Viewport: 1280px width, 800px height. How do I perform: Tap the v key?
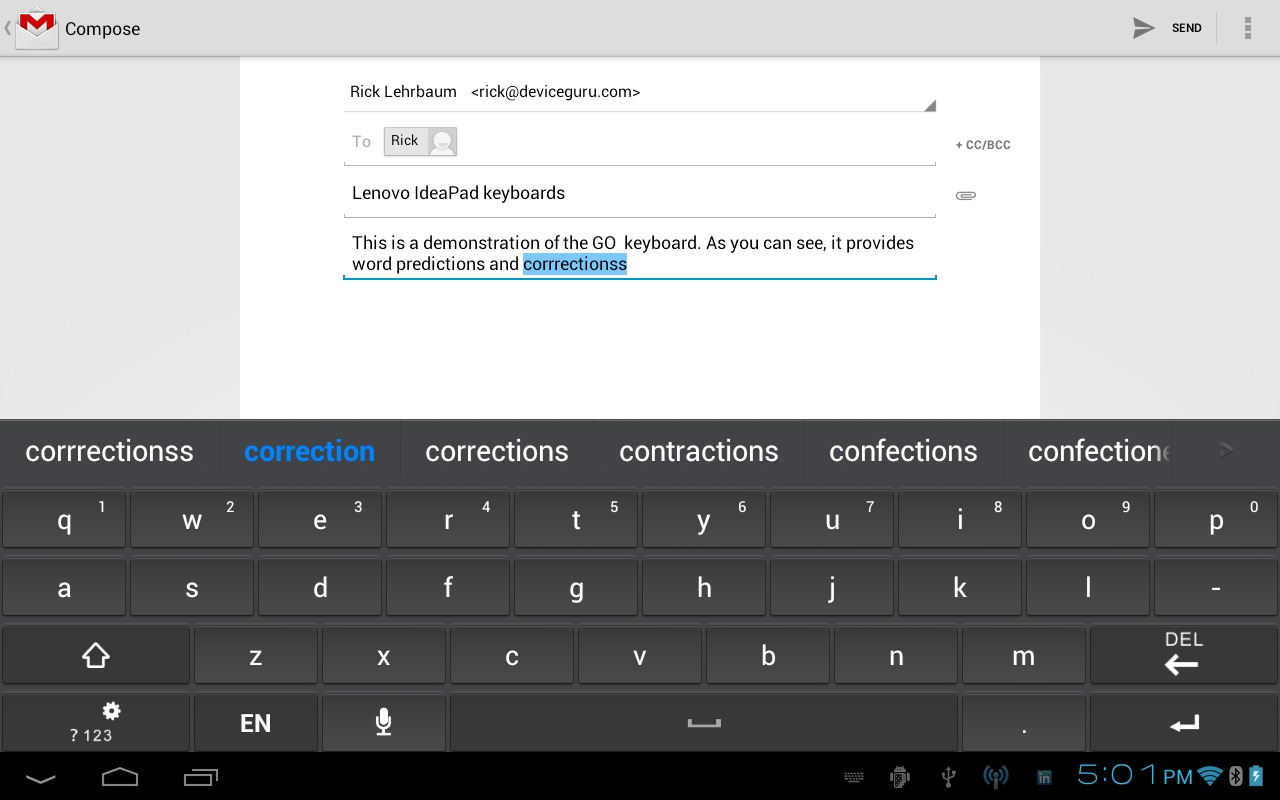640,655
